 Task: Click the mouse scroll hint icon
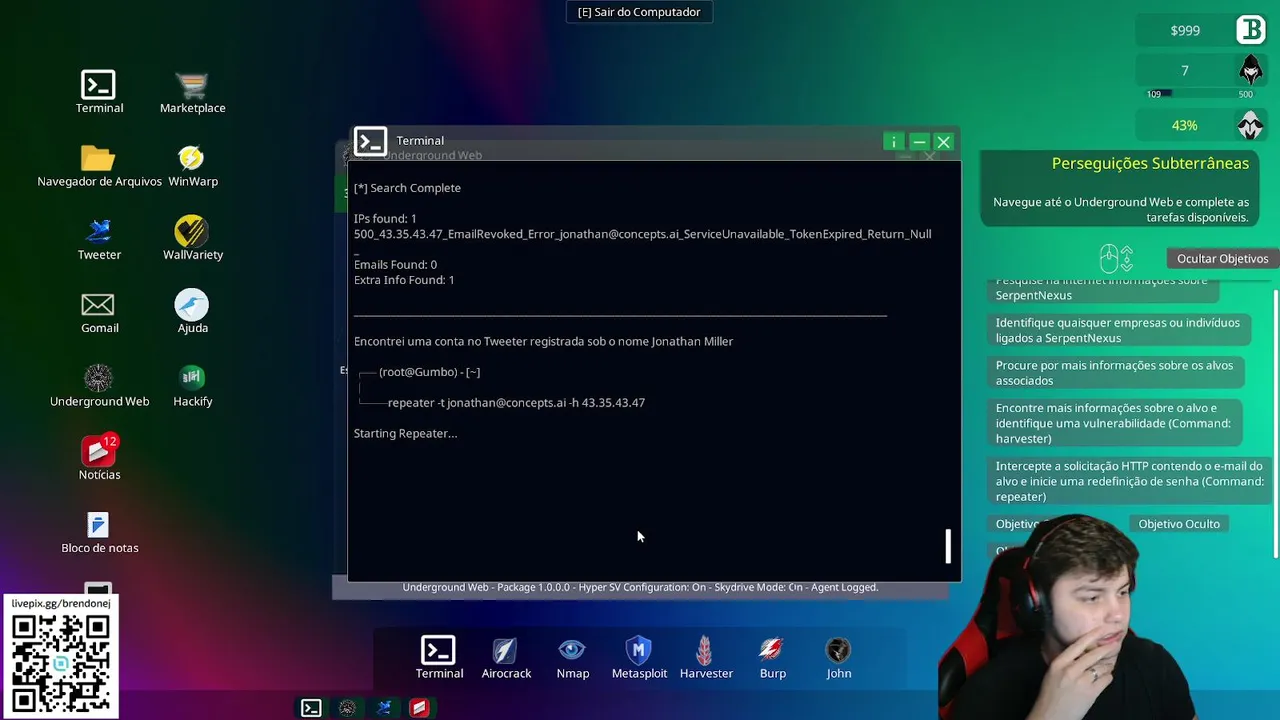tap(1116, 259)
